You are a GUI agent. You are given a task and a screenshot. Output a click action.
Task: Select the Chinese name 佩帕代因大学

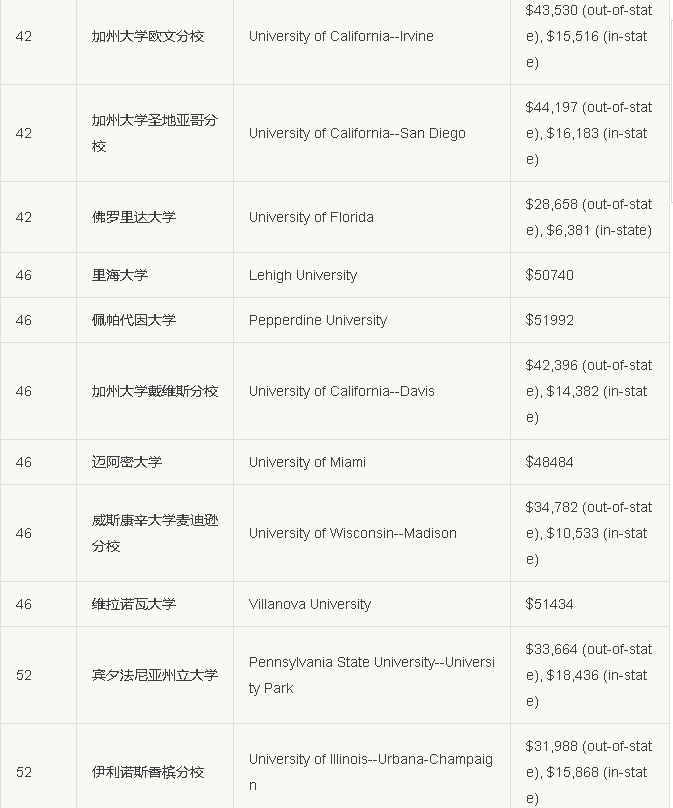coord(134,320)
